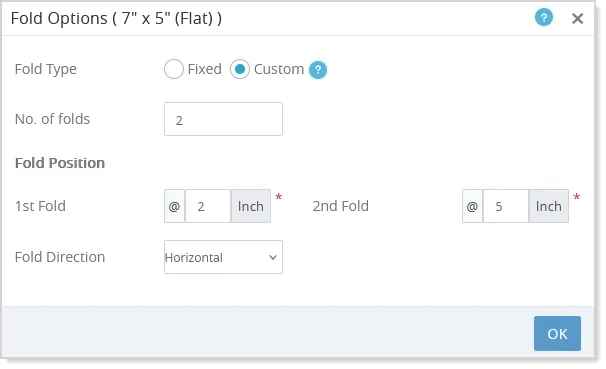606x369 pixels.
Task: Open the Fold Direction dropdown
Action: (223, 257)
